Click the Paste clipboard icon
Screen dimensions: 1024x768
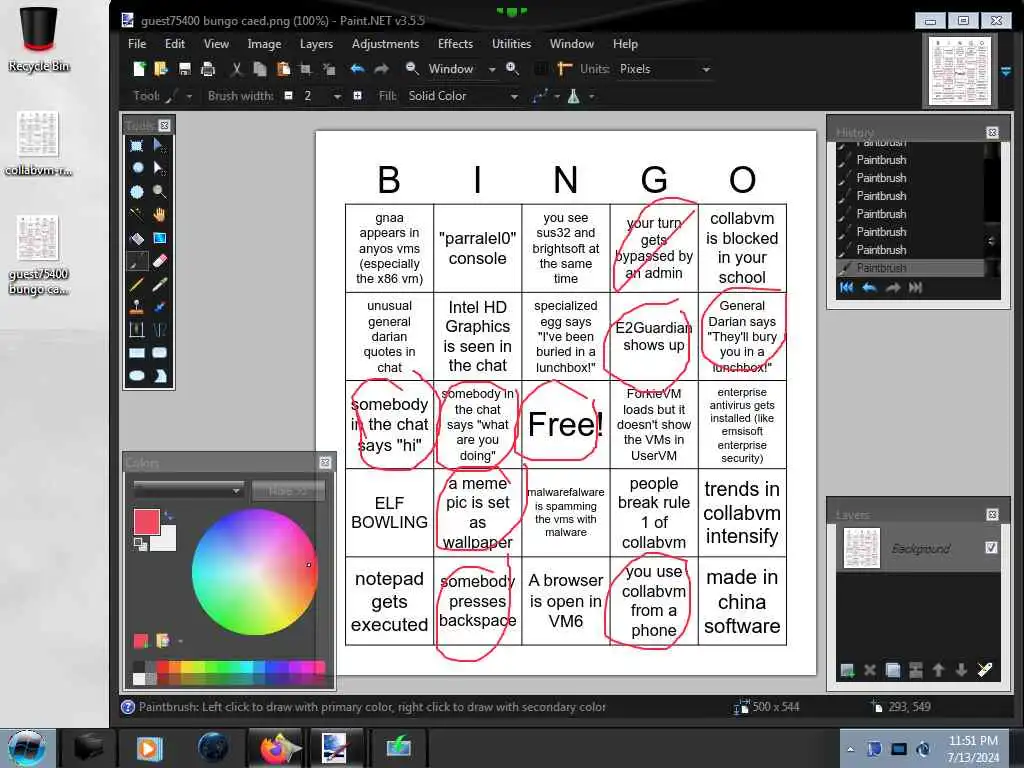(x=283, y=69)
